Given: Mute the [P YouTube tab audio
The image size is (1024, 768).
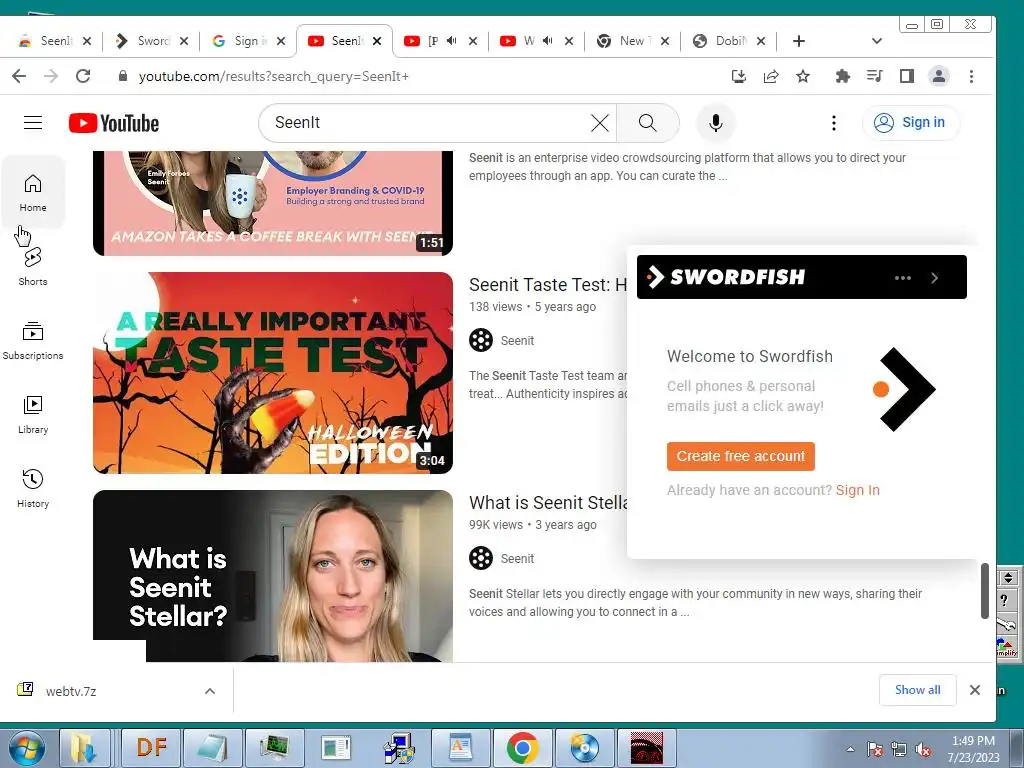Looking at the screenshot, I should point(452,41).
